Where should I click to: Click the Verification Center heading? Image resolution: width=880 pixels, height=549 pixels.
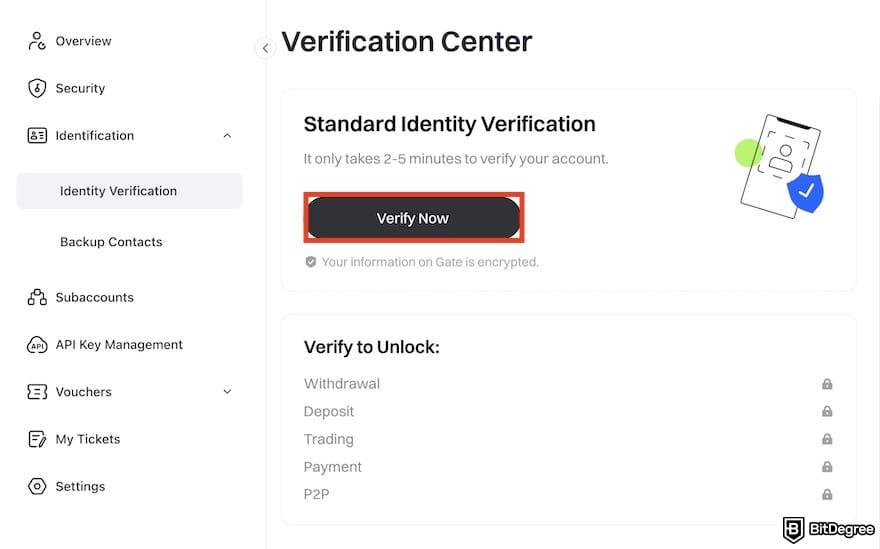pyautogui.click(x=407, y=42)
